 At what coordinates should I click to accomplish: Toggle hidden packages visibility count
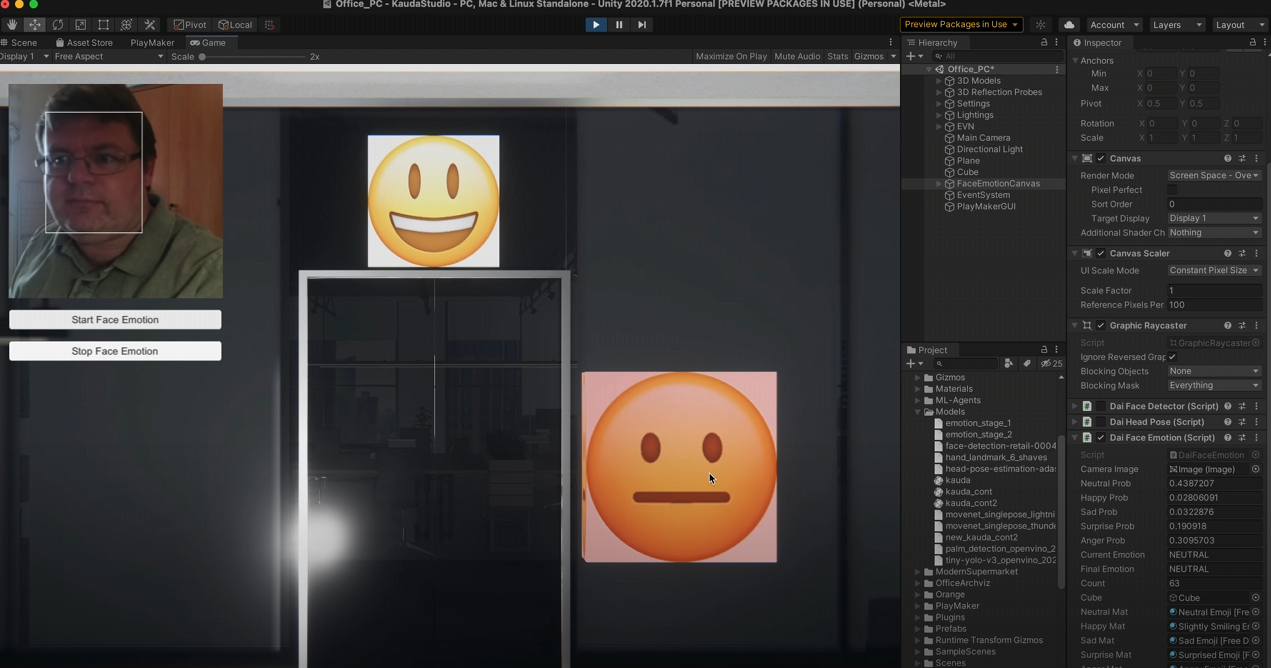point(1052,364)
